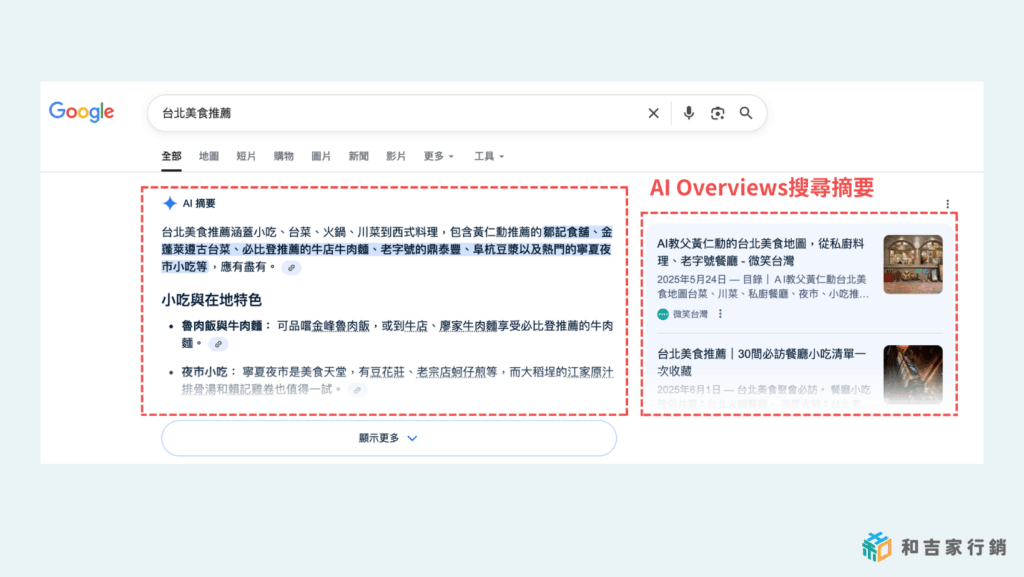Click the Google logo
The height and width of the screenshot is (577, 1024).
[x=81, y=112]
